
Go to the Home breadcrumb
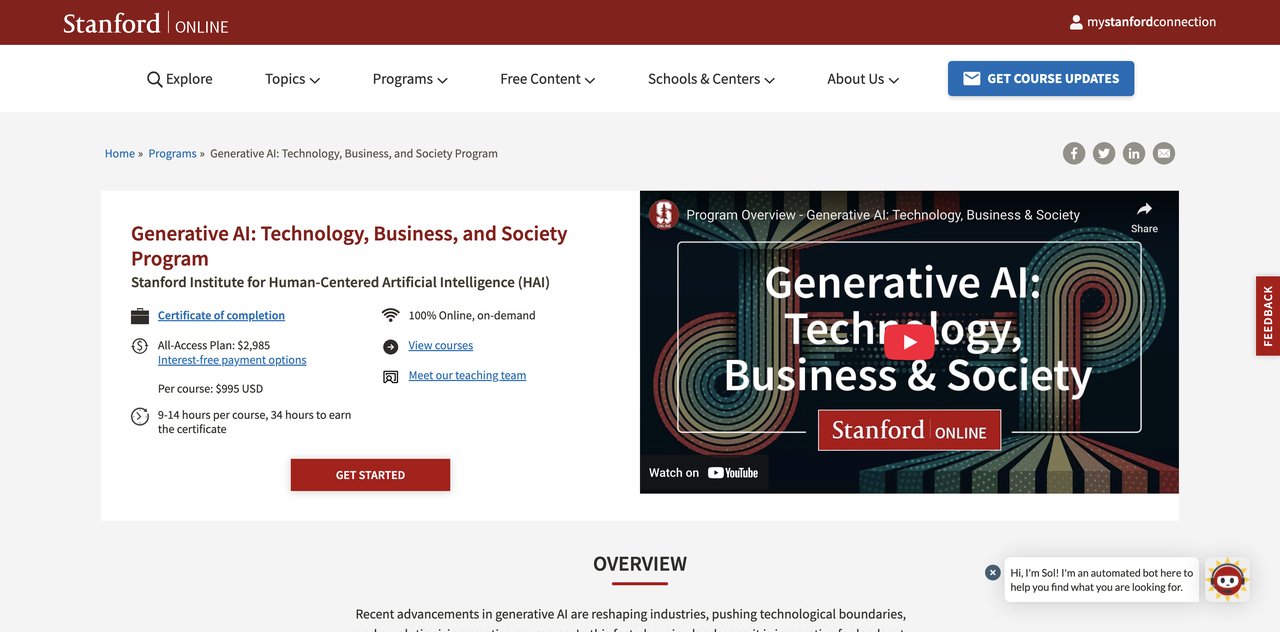click(120, 153)
